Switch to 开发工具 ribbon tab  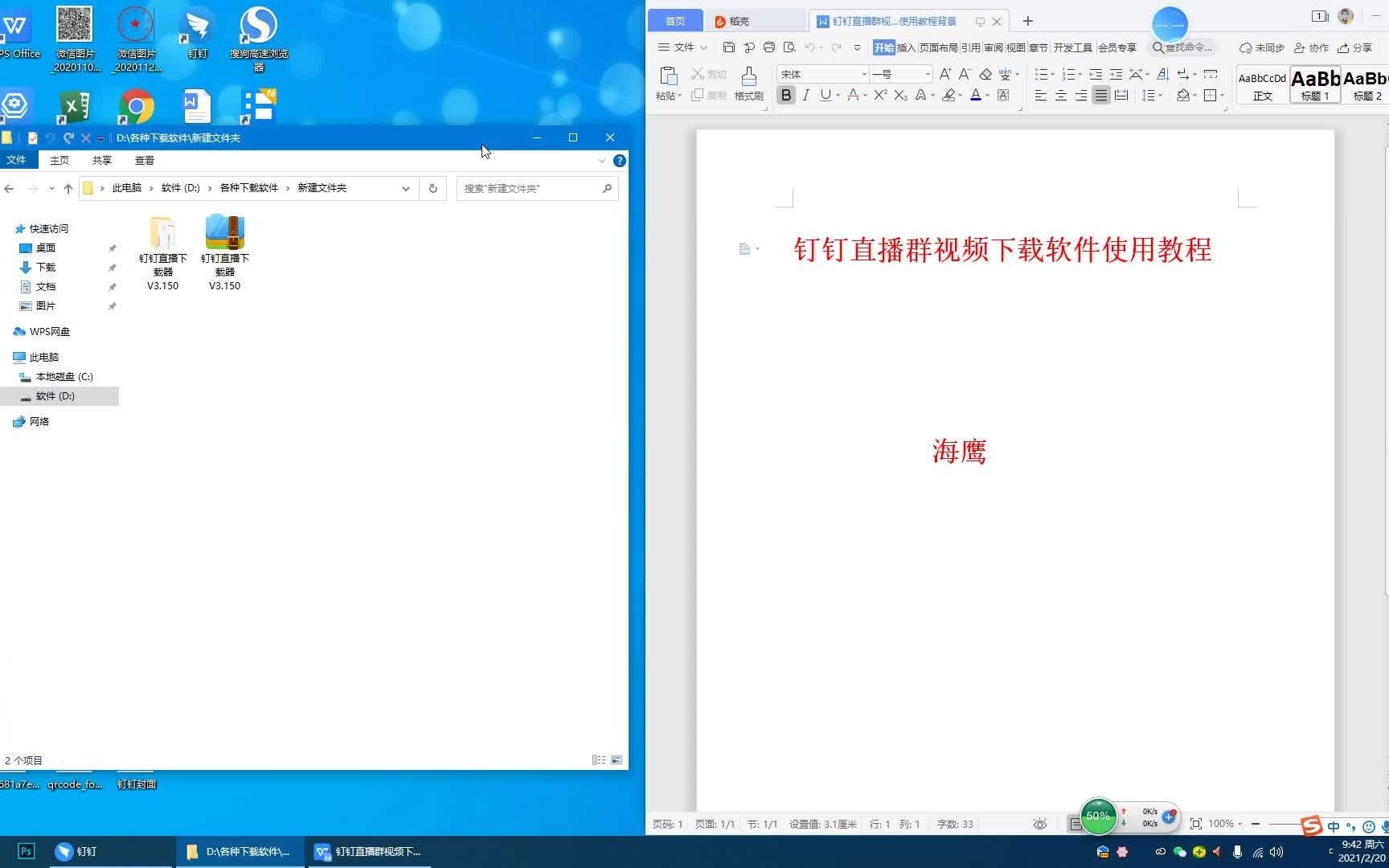coord(1072,47)
